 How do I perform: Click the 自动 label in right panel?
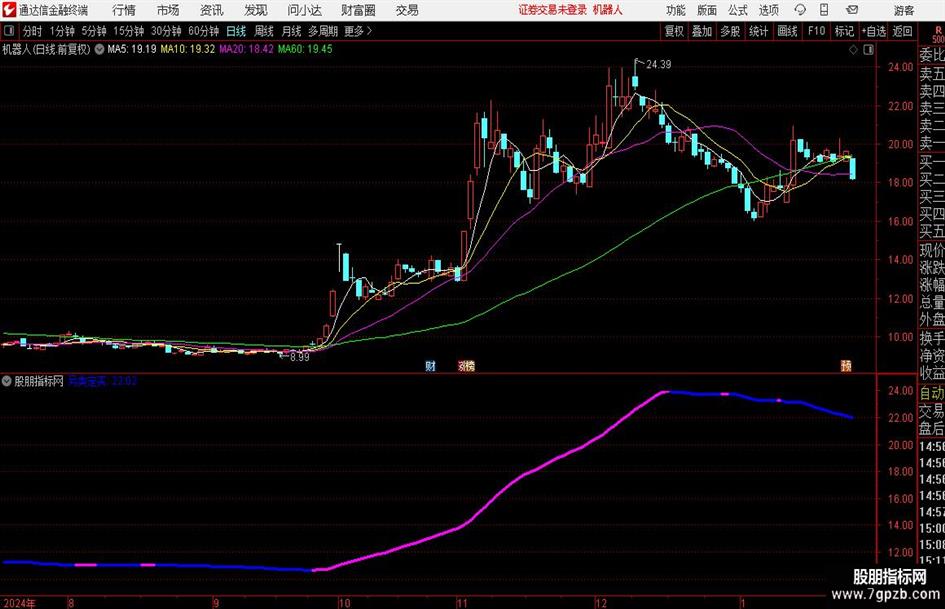932,393
